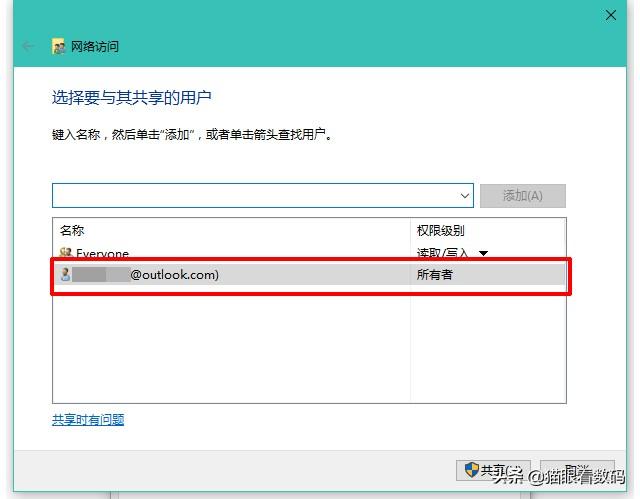640x499 pixels.
Task: Click the 添加(A) button
Action: (523, 196)
